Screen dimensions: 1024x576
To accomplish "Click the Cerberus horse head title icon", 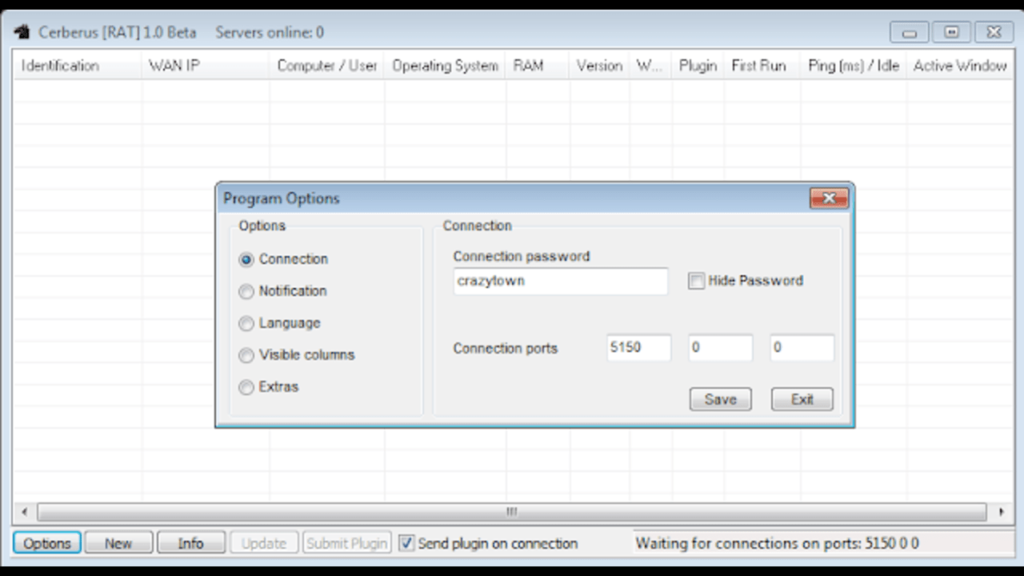I will point(22,32).
